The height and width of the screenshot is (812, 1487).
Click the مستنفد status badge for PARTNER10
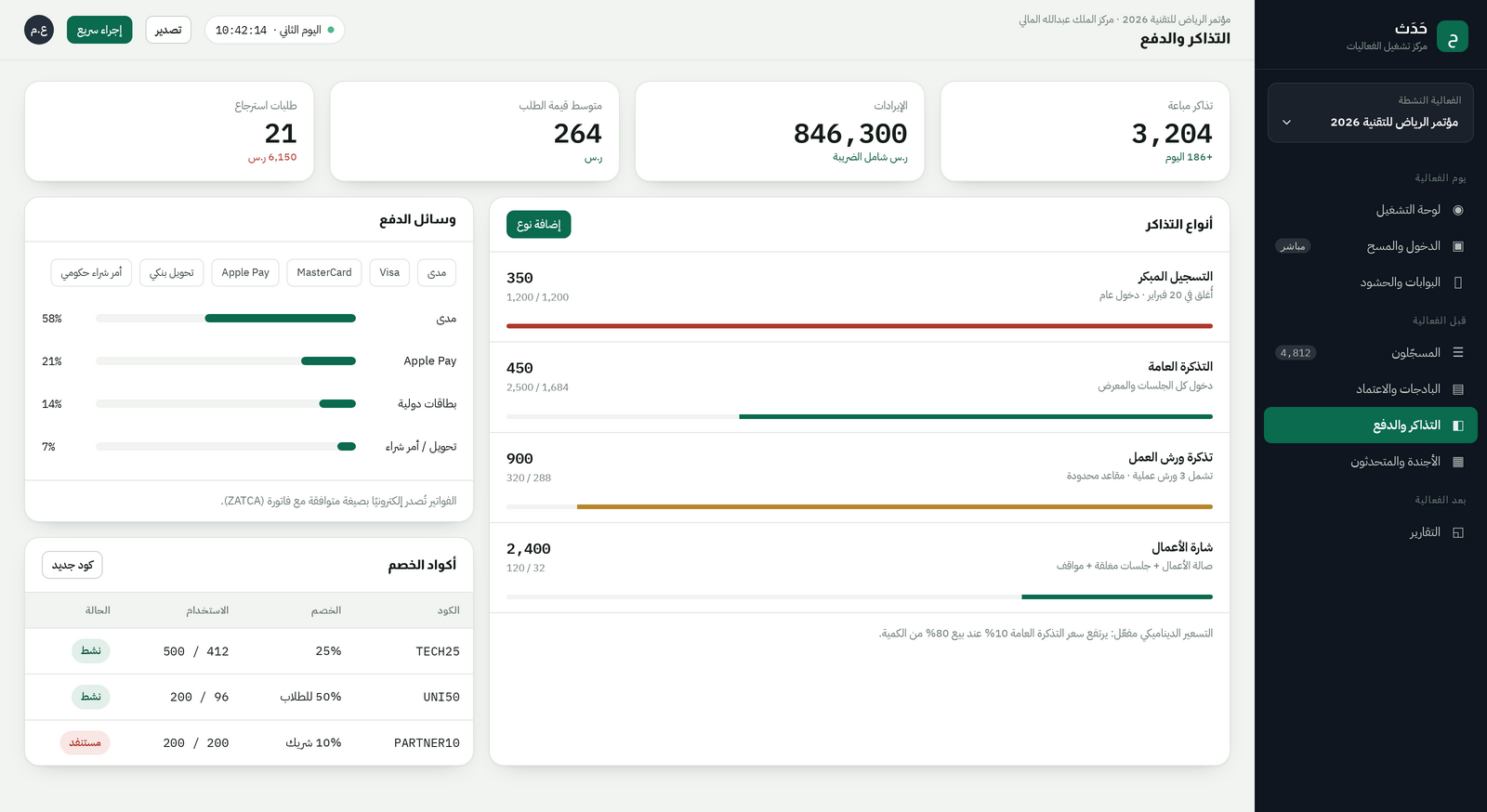pos(86,743)
